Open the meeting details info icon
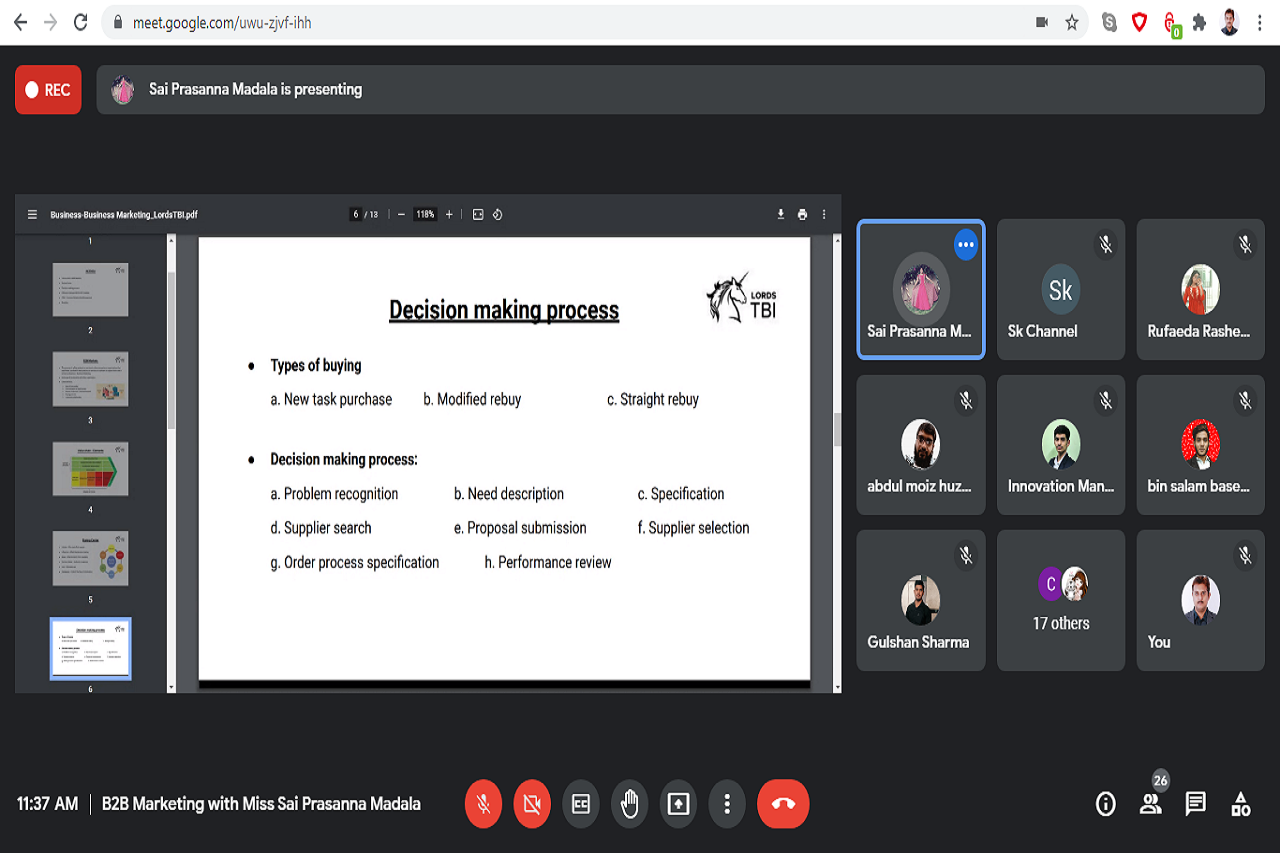1280x853 pixels. (1106, 804)
